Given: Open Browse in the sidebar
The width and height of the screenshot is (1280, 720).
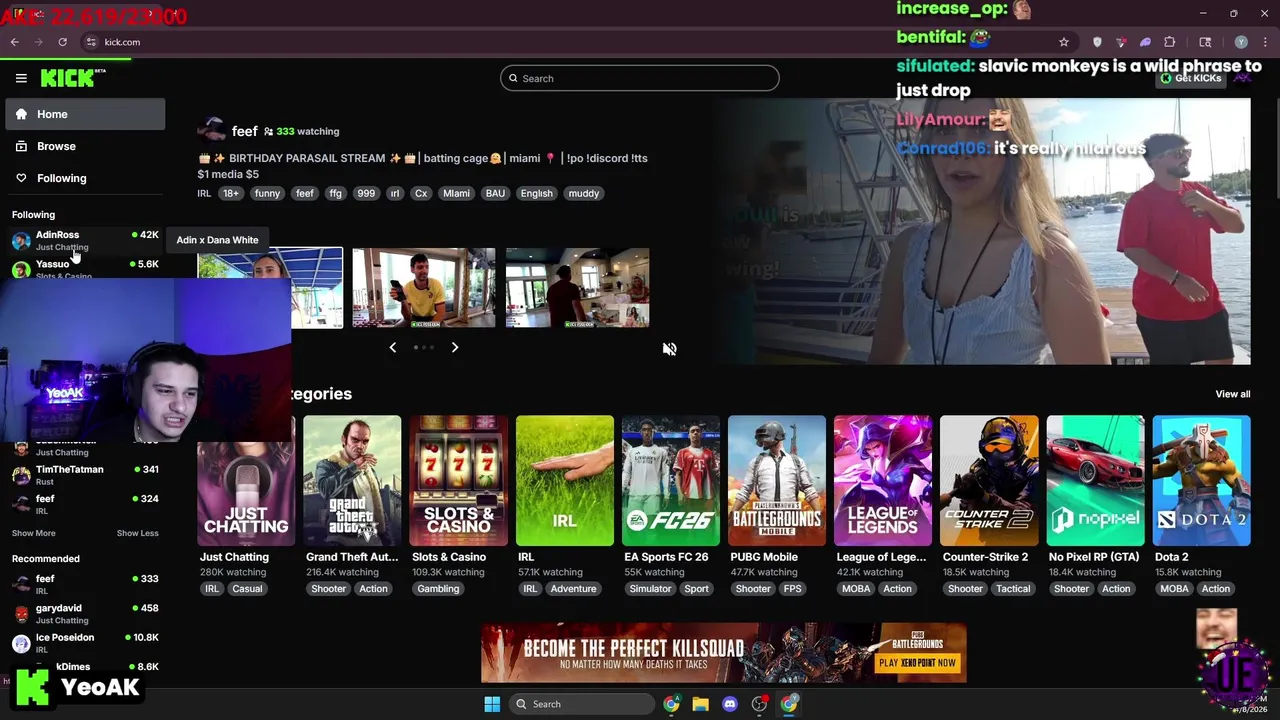Looking at the screenshot, I should point(85,146).
